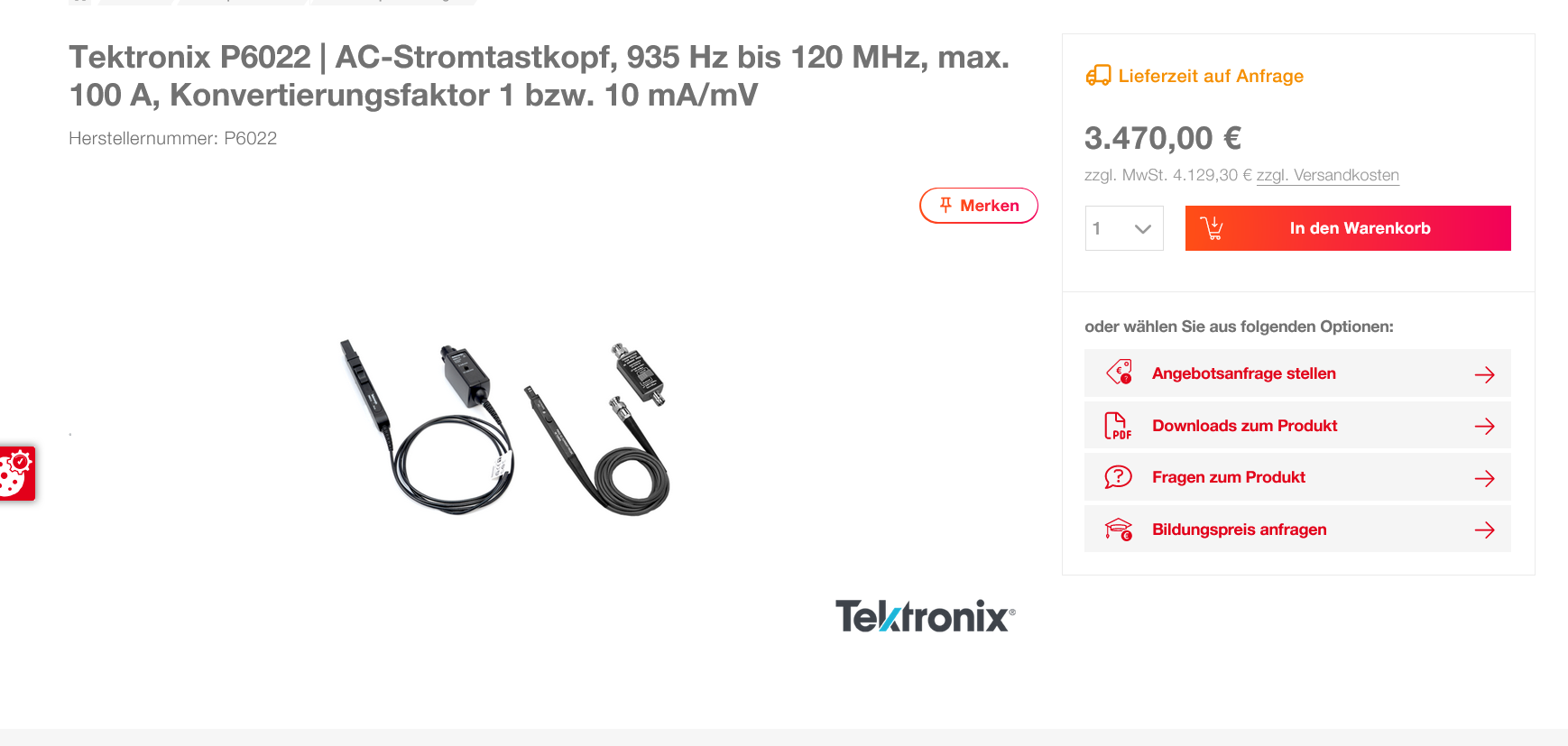Click arrow next to Angebotsanfrage stellen
The image size is (1568, 746).
[1484, 374]
